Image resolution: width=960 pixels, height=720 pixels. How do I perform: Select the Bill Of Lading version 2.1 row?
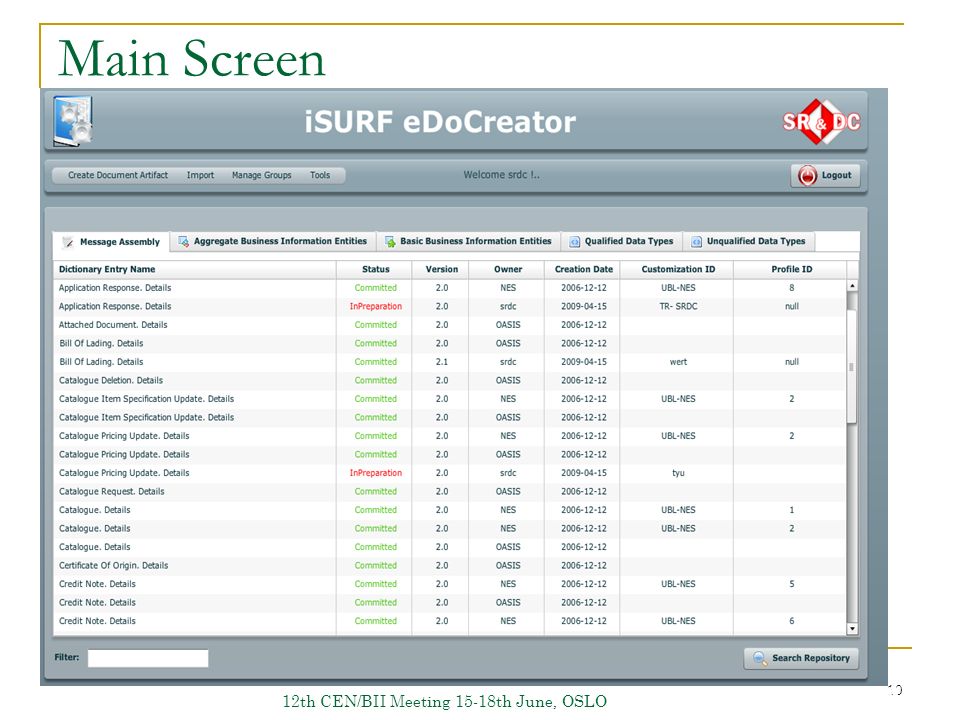click(x=450, y=362)
